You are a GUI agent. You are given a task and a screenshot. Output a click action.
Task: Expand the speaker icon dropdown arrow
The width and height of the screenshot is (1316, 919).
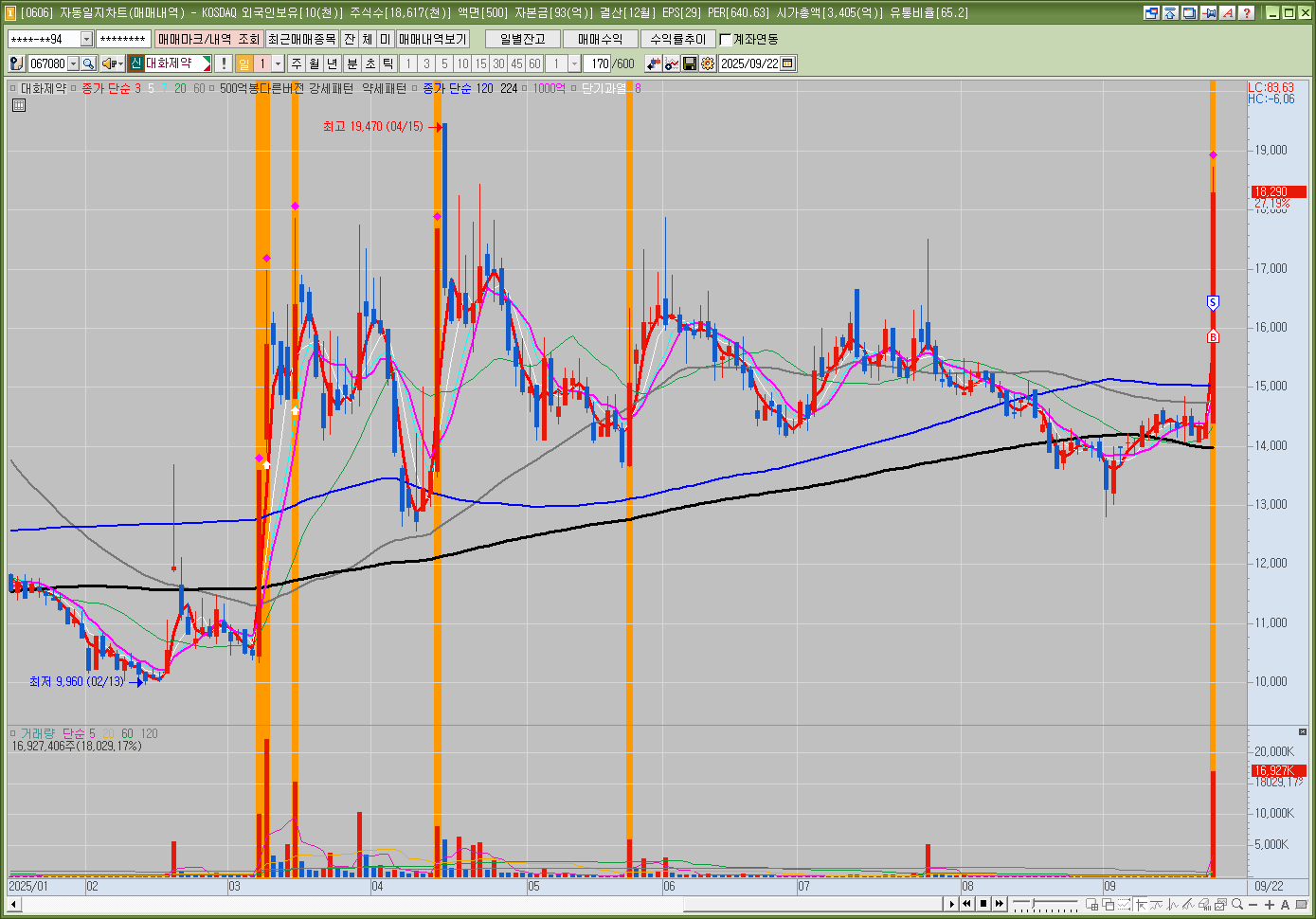pyautogui.click(x=121, y=63)
